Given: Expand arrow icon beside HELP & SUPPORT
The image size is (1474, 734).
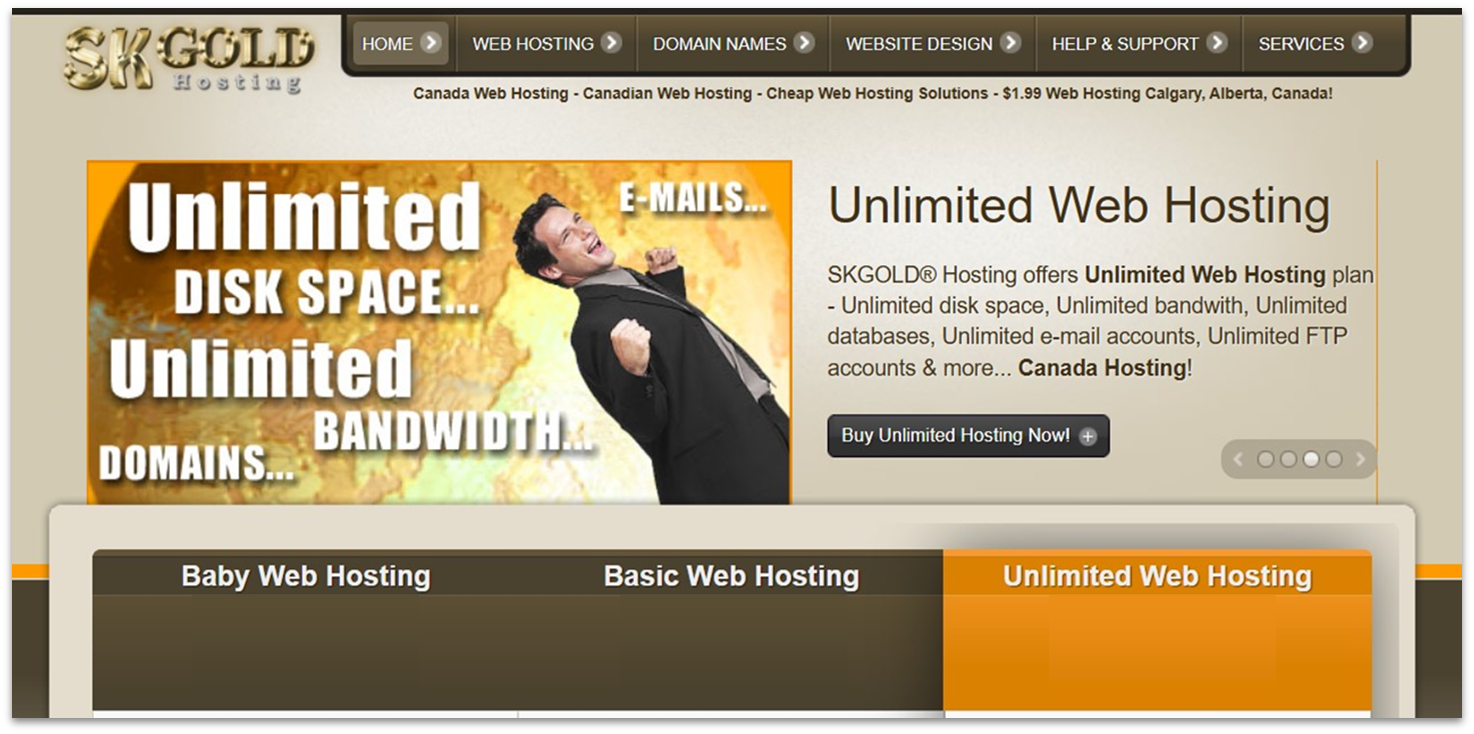Looking at the screenshot, I should click(1216, 42).
